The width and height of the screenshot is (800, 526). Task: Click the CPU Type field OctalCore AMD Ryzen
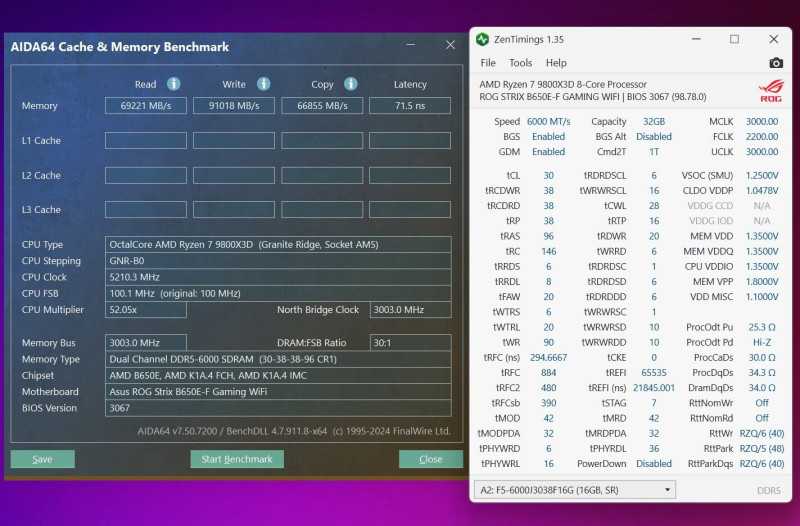pos(278,244)
